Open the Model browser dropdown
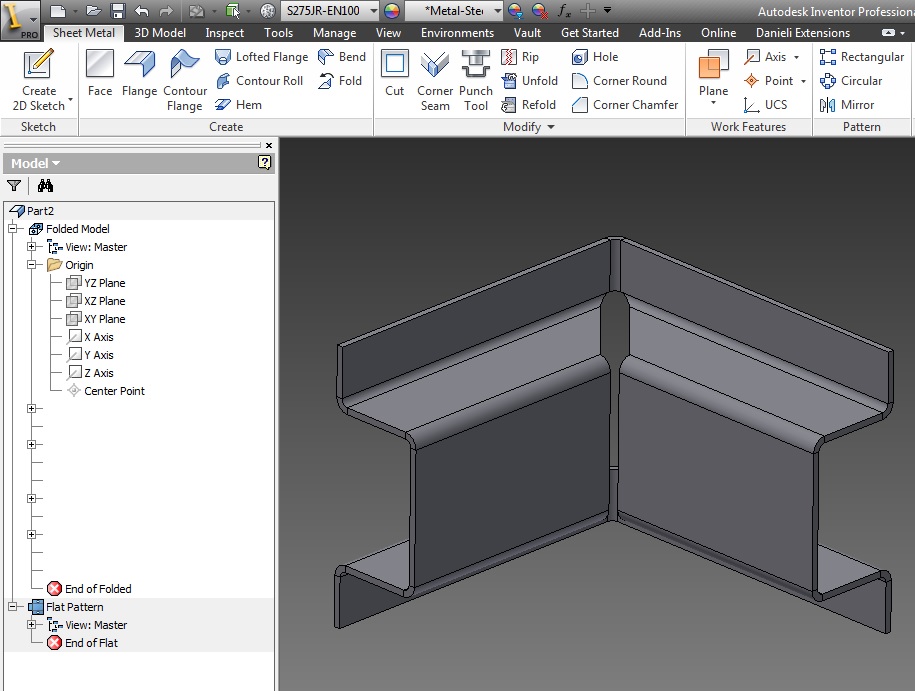 tap(35, 163)
